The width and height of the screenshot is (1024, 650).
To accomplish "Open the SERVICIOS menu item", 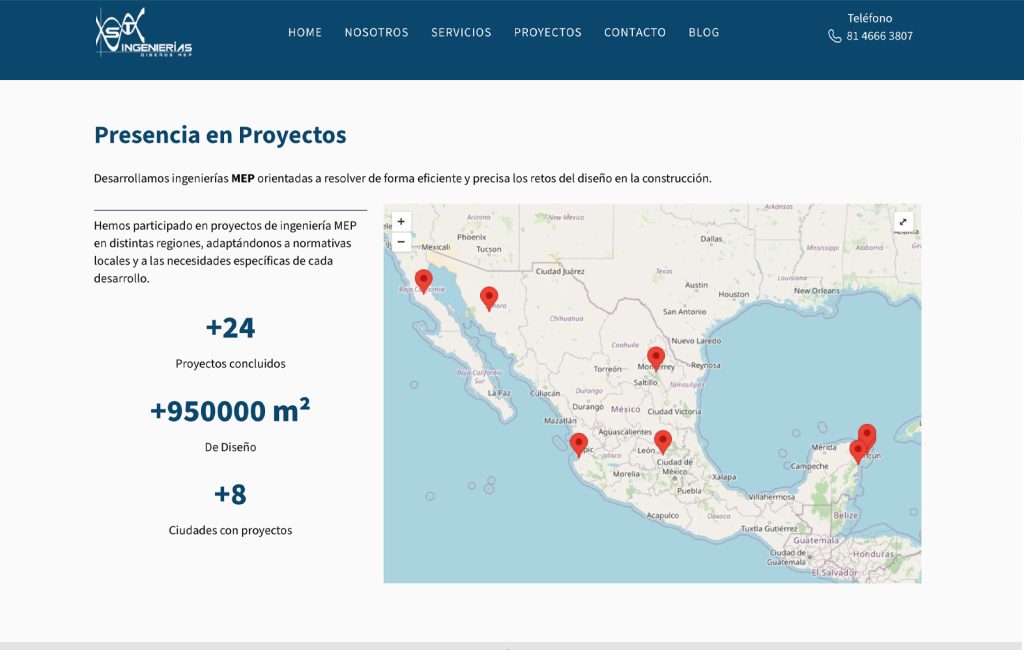I will (461, 33).
